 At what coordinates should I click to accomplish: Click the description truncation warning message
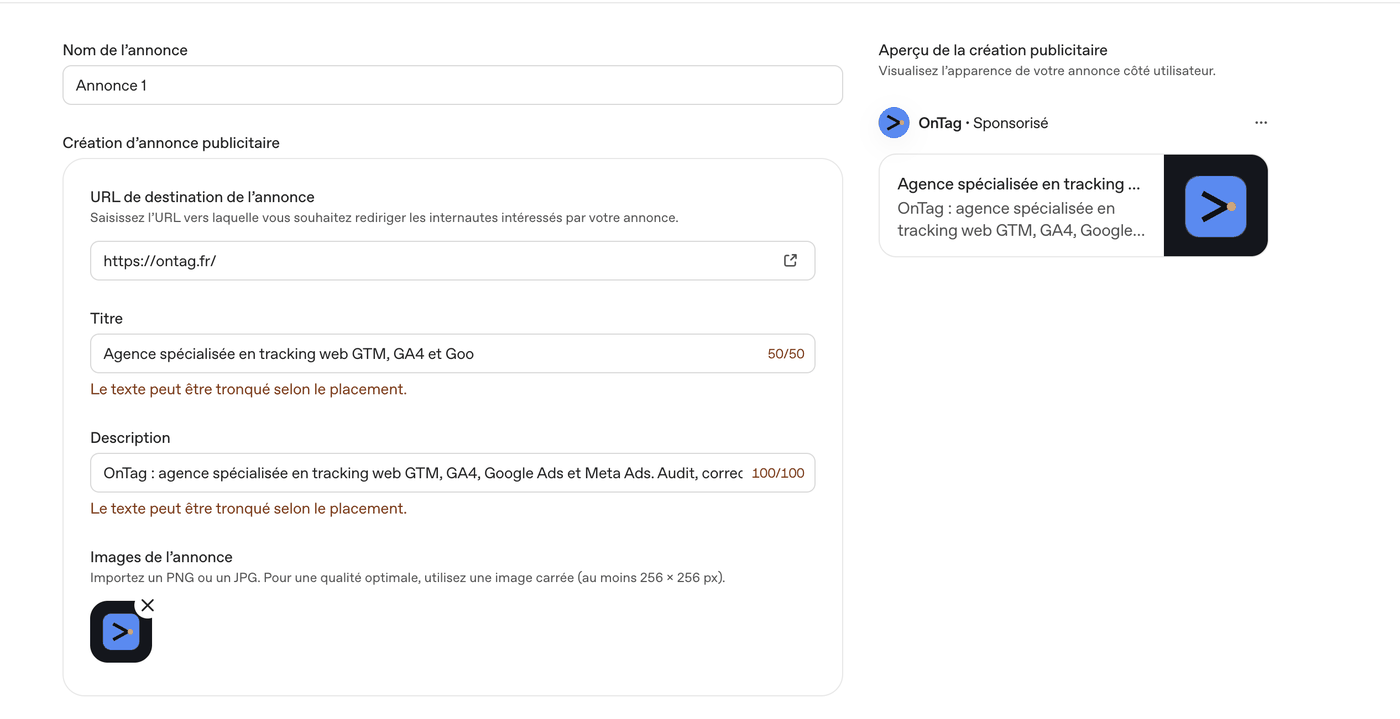[249, 508]
